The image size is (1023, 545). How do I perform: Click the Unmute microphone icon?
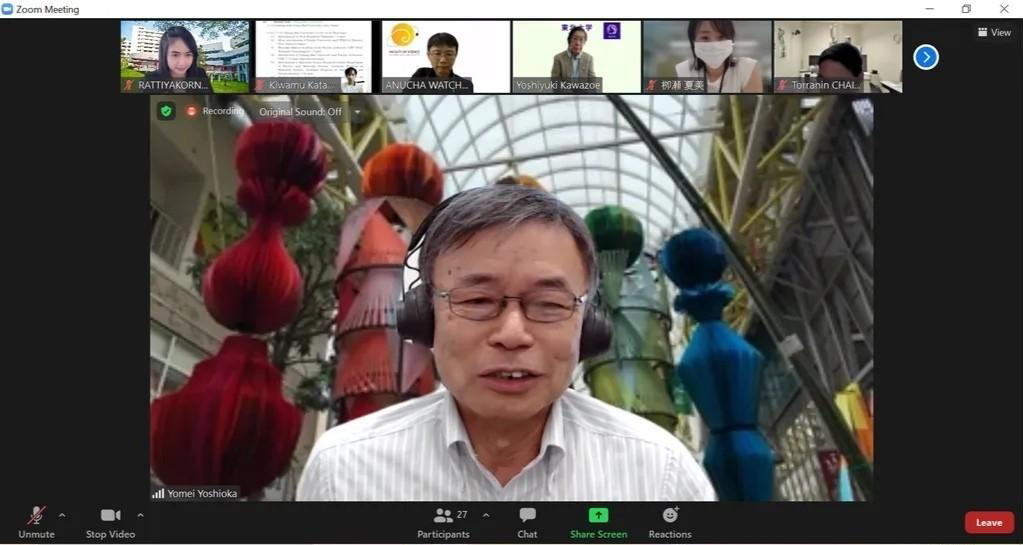36,515
